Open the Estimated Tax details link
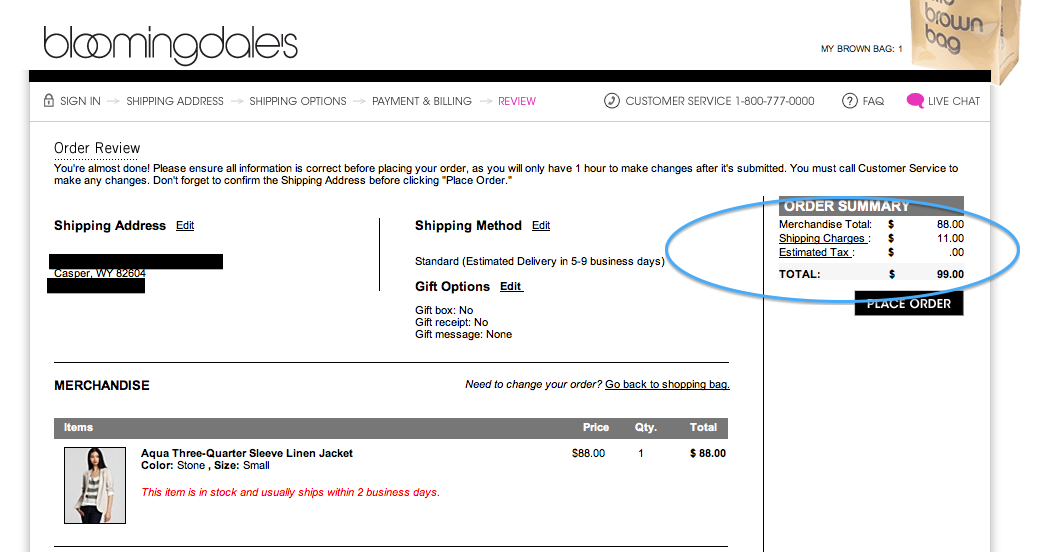 pos(815,253)
